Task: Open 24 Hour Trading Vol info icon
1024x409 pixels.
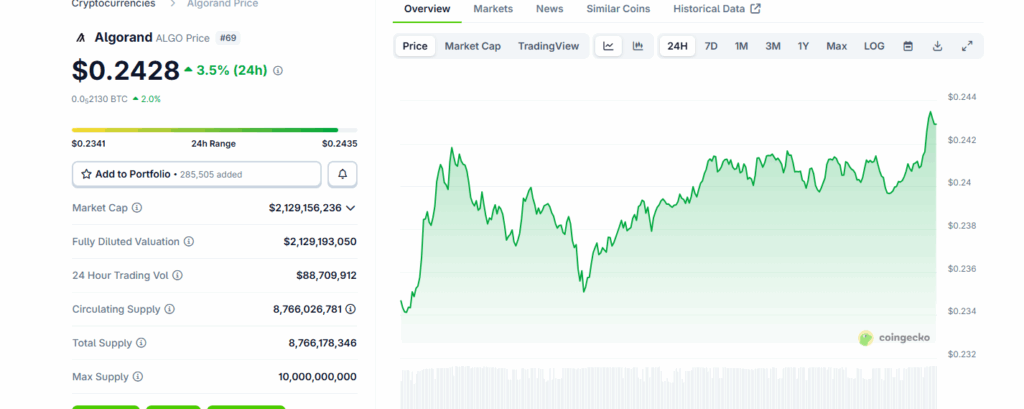Action: pos(178,275)
